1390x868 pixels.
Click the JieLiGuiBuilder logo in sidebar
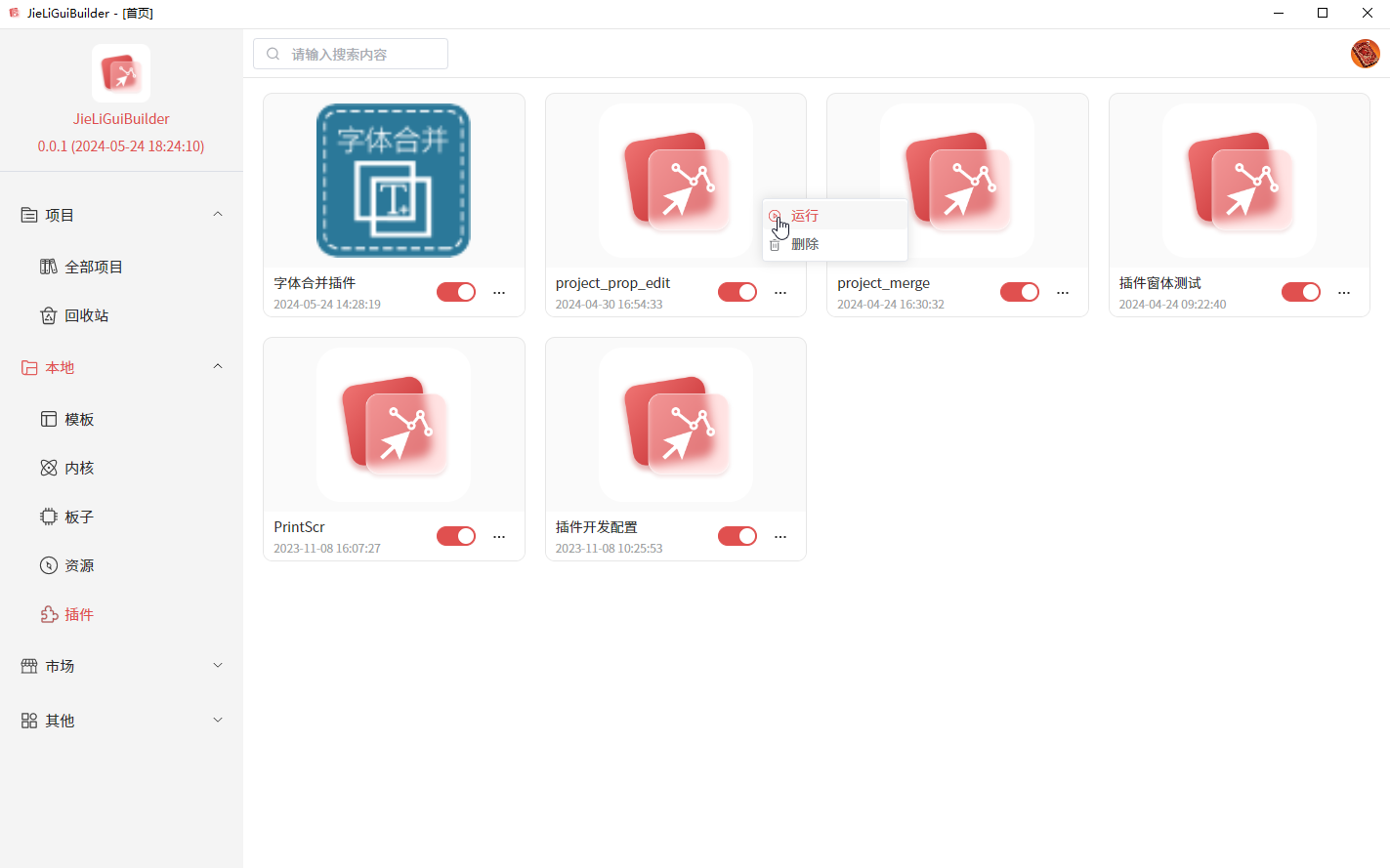point(121,73)
